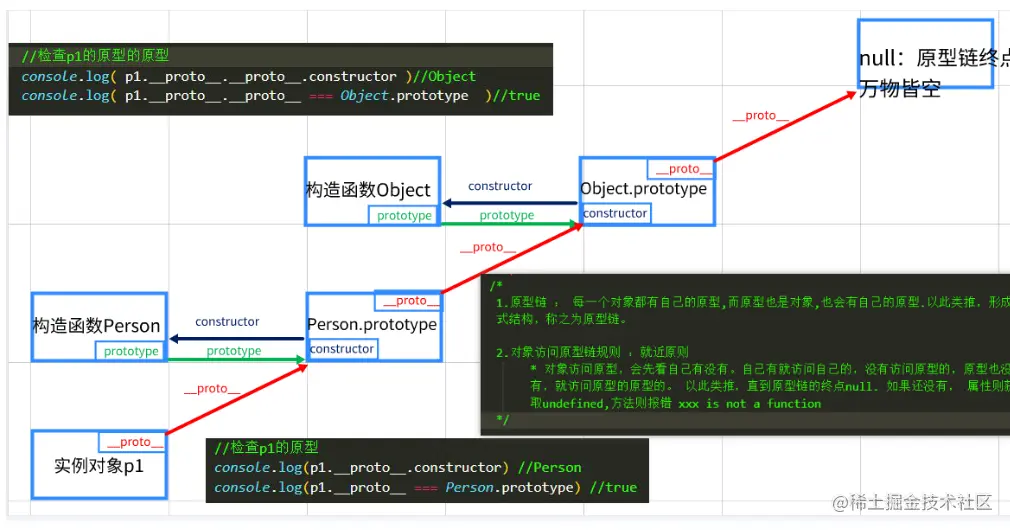This screenshot has height=530, width=1010.
Task: Click the null：原型链终点 text
Action: (934, 59)
